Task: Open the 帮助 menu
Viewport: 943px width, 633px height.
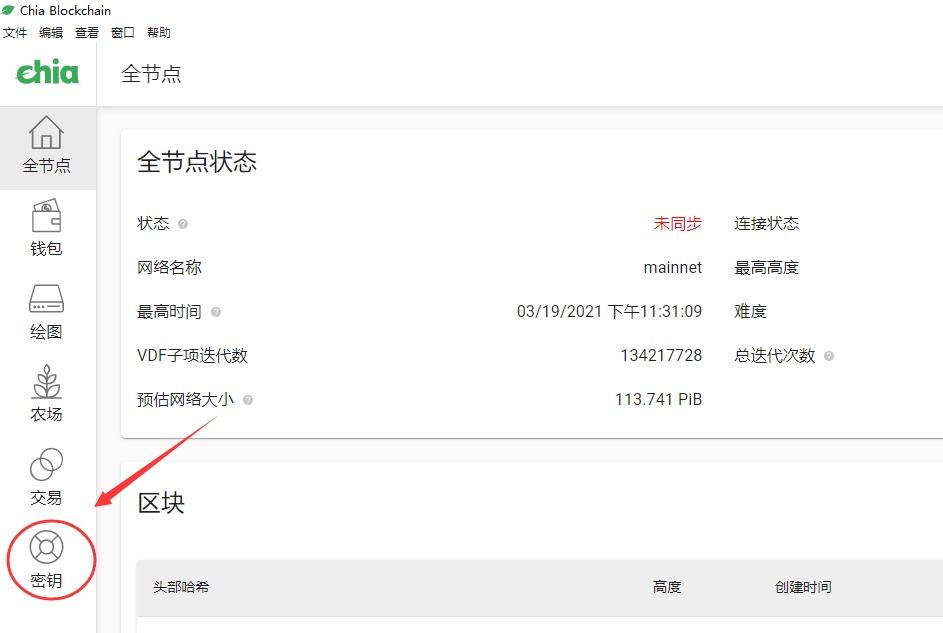Action: [158, 32]
